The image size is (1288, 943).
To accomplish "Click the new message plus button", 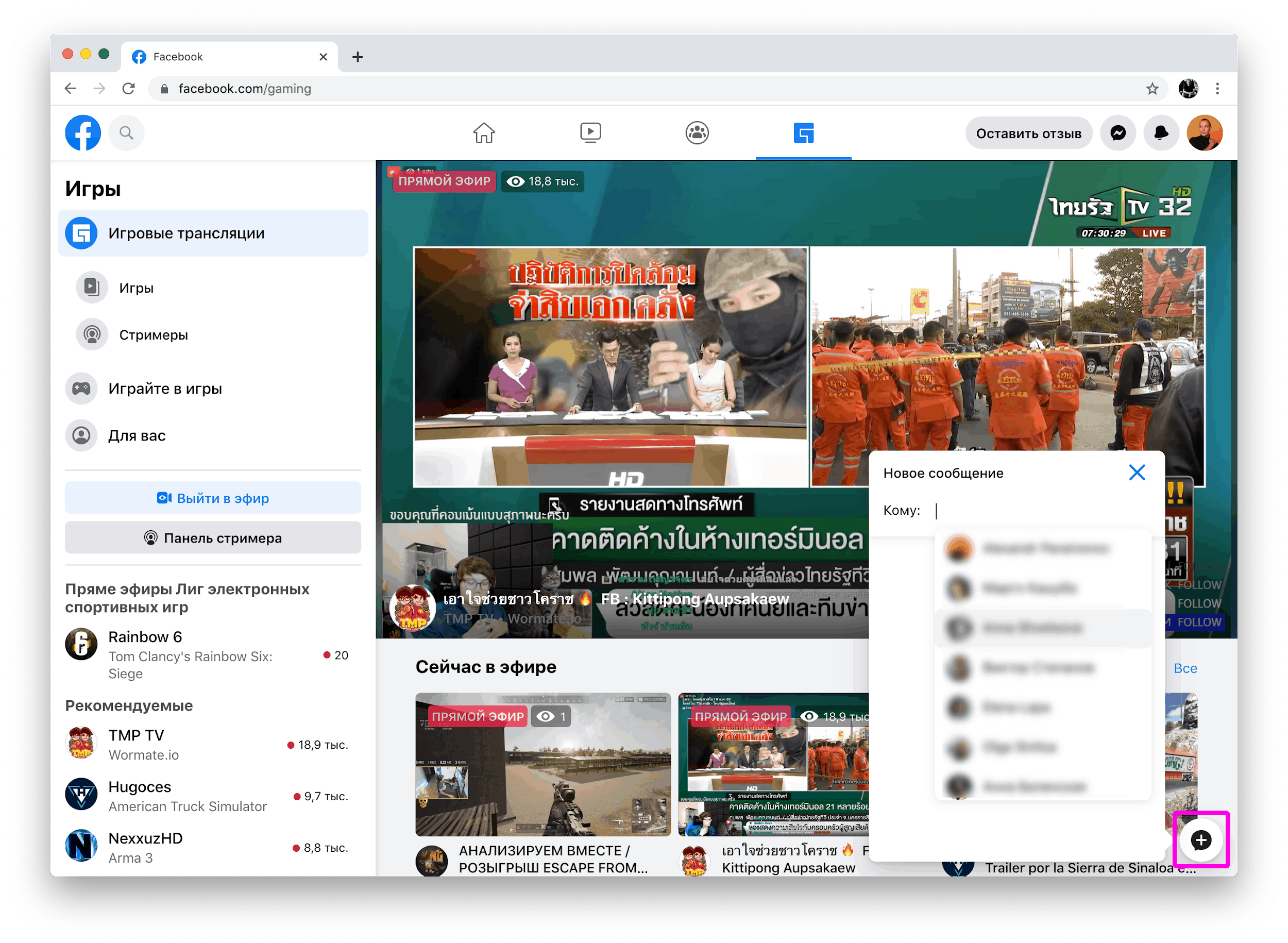I will (1201, 840).
